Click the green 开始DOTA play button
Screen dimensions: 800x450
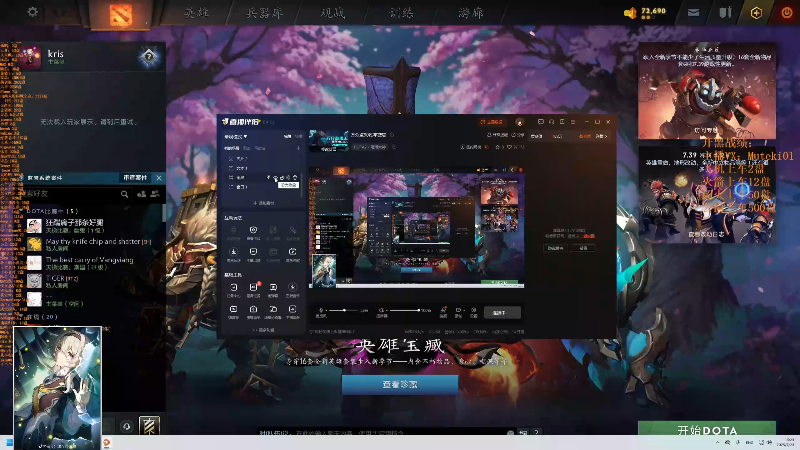point(707,430)
